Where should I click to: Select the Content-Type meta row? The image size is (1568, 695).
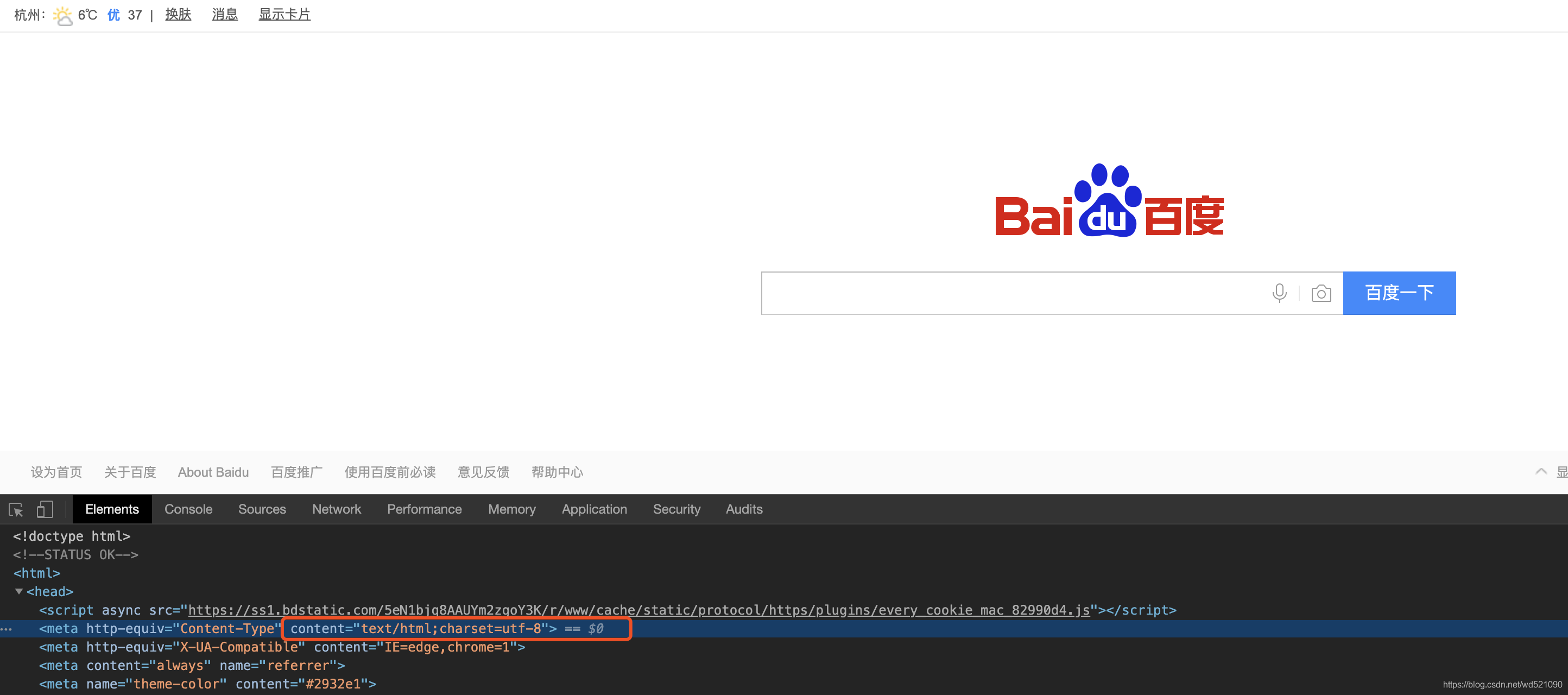784,629
